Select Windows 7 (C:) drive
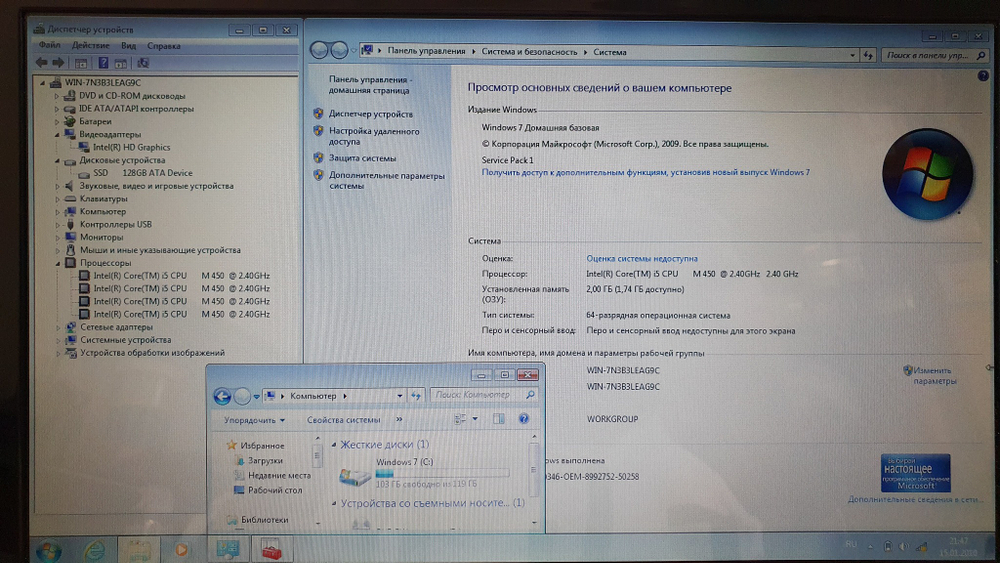 point(424,473)
